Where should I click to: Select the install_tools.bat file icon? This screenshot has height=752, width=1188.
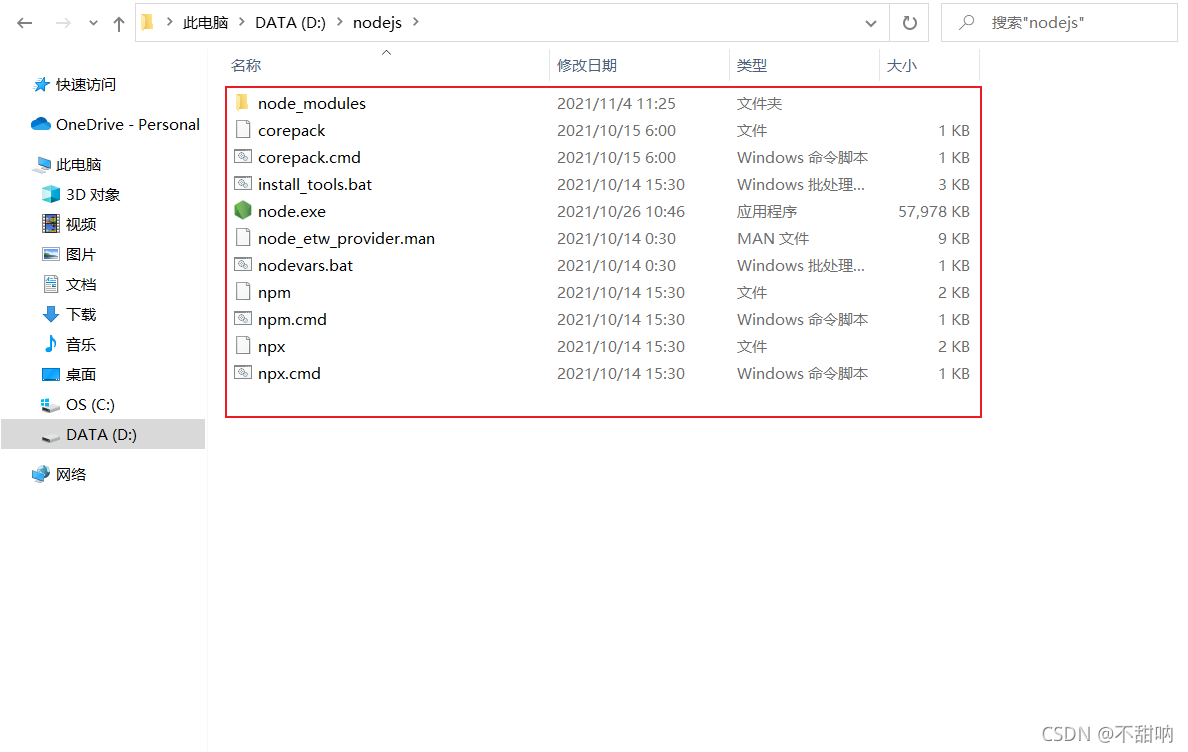point(242,183)
